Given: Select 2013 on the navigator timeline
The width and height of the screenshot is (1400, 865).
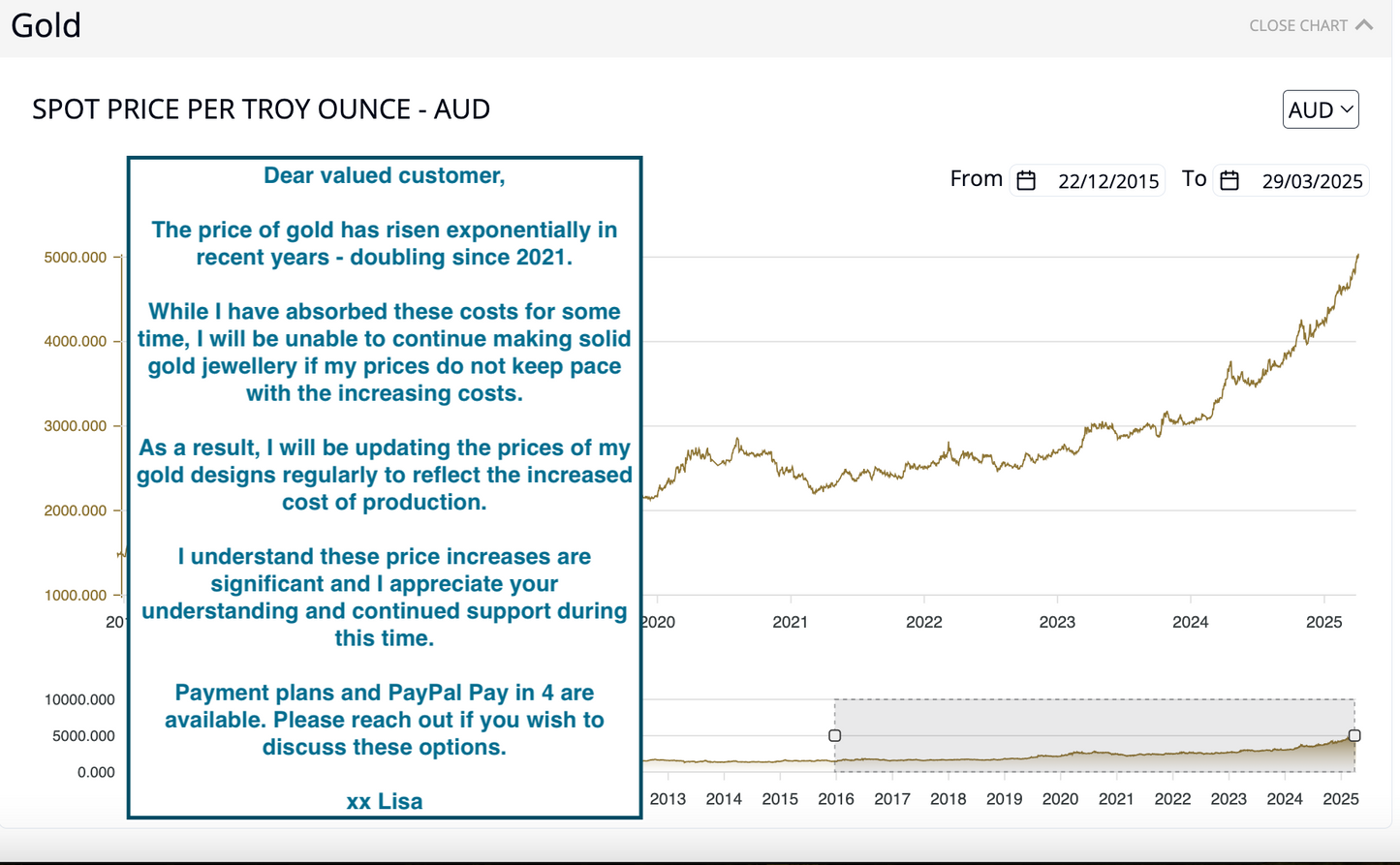Looking at the screenshot, I should (x=668, y=799).
